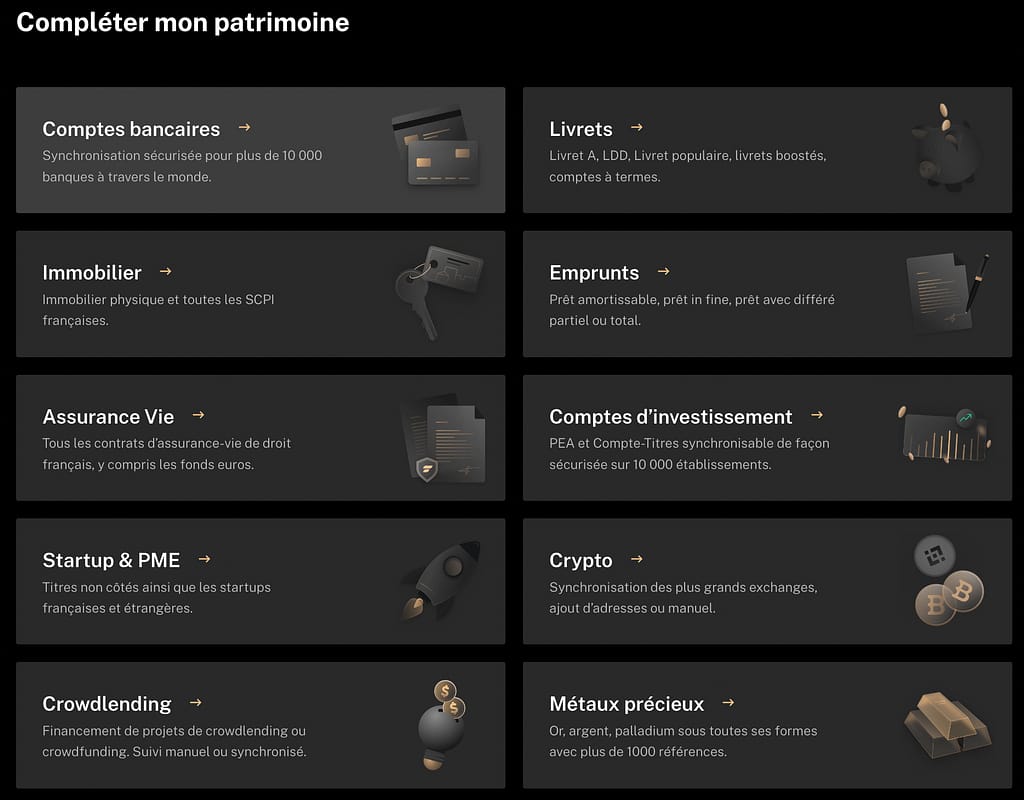This screenshot has height=800, width=1024.
Task: Click the rocket icon
Action: tap(441, 580)
